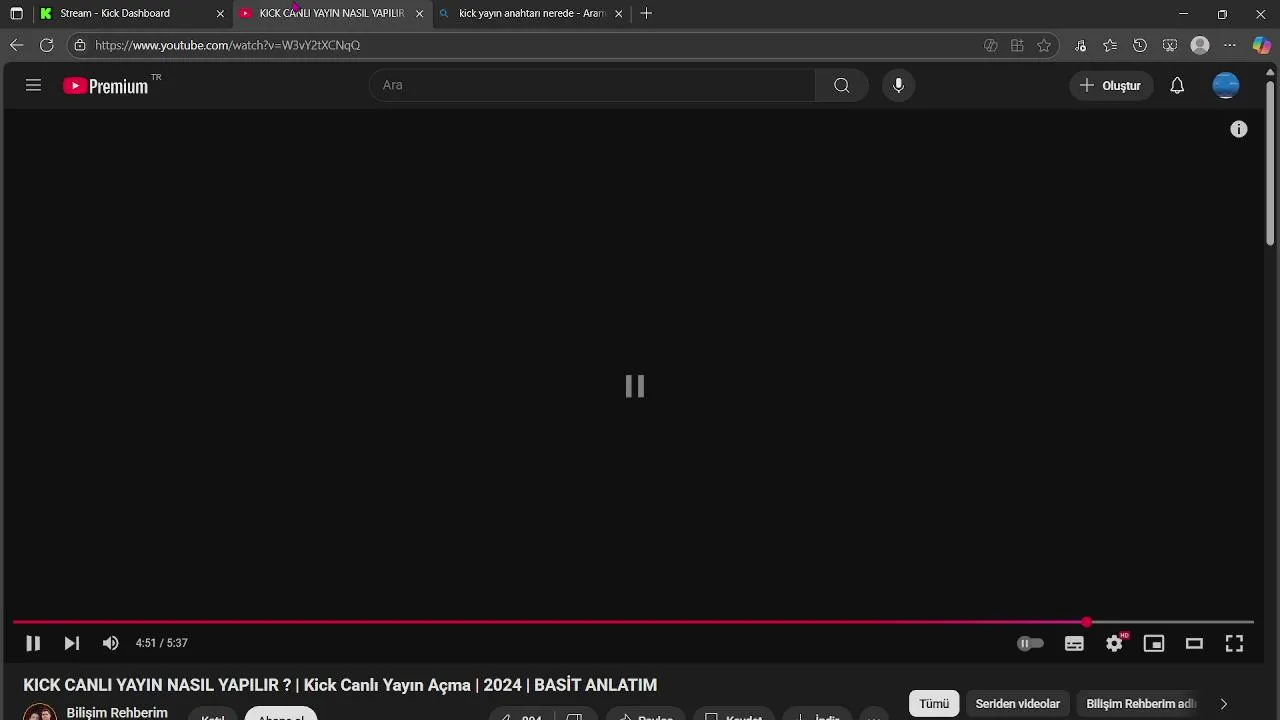
Task: Refresh the current page
Action: click(46, 45)
